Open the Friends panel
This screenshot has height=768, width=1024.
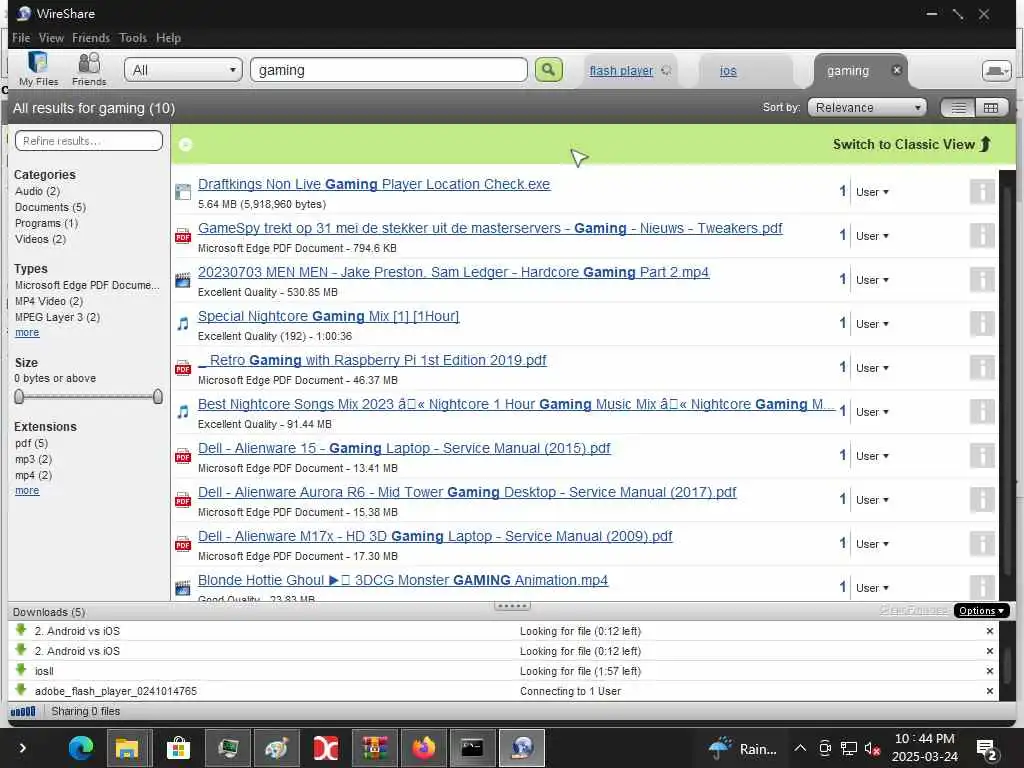[x=89, y=69]
